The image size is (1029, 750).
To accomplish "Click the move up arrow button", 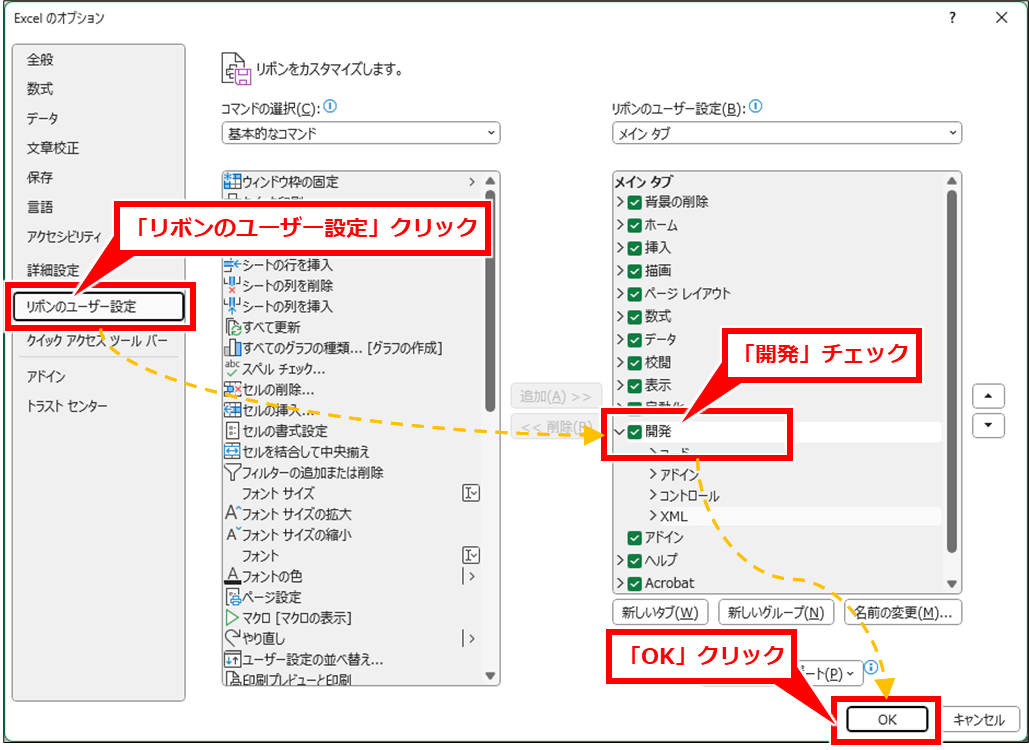I will 988,396.
